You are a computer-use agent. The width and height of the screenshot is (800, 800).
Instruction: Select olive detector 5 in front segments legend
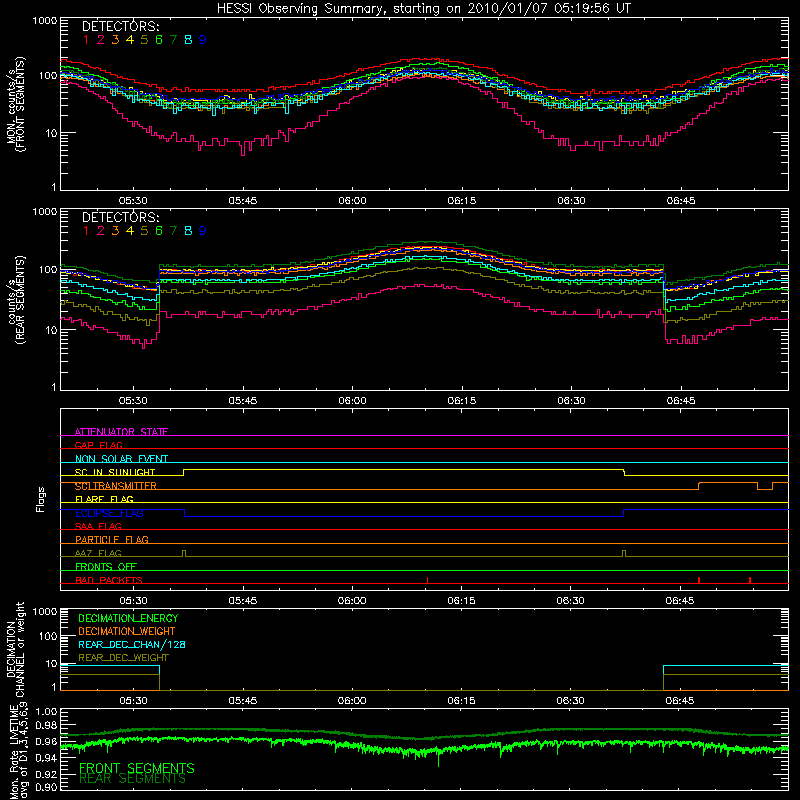point(144,40)
